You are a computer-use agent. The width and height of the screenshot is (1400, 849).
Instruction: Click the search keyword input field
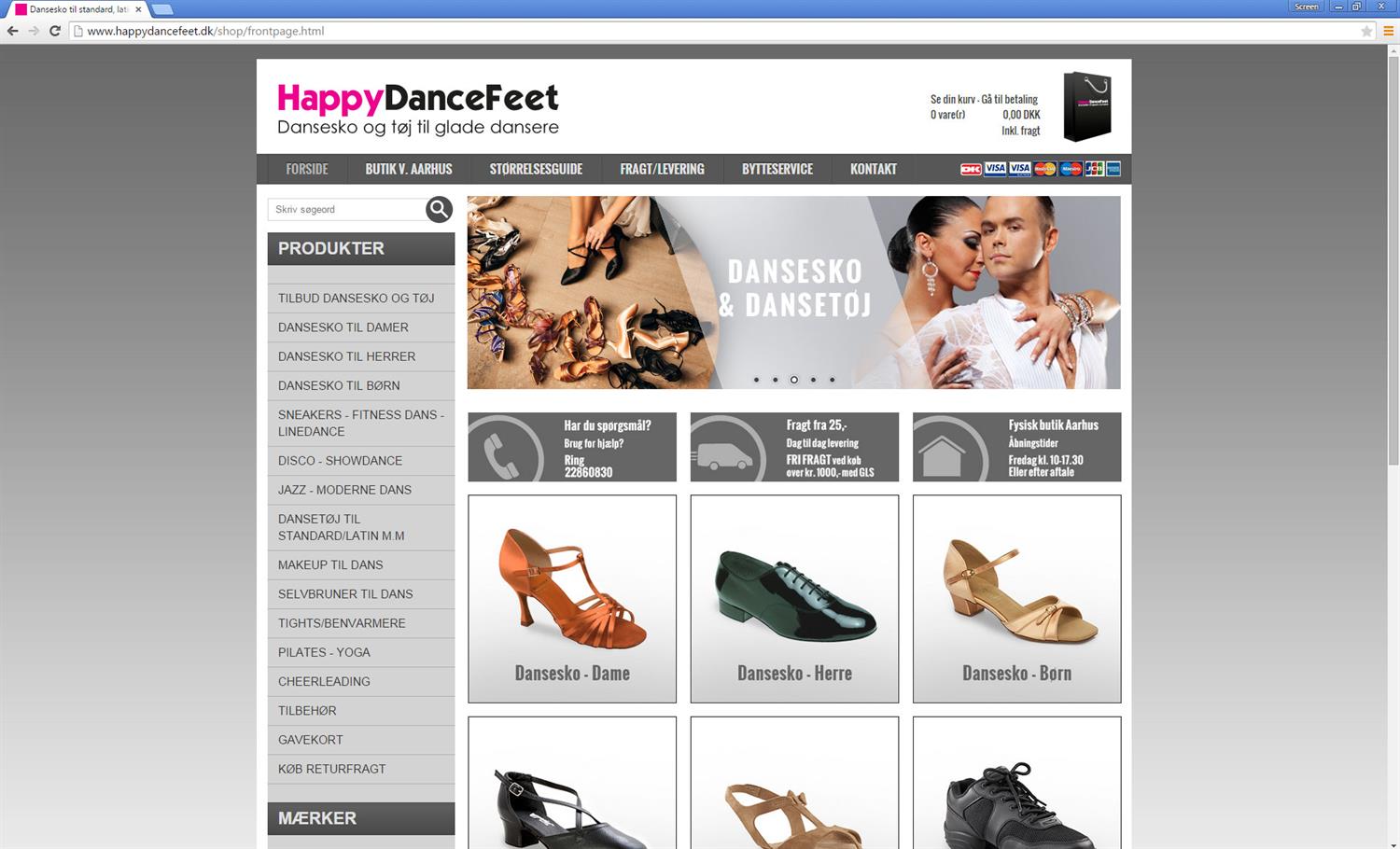point(345,210)
